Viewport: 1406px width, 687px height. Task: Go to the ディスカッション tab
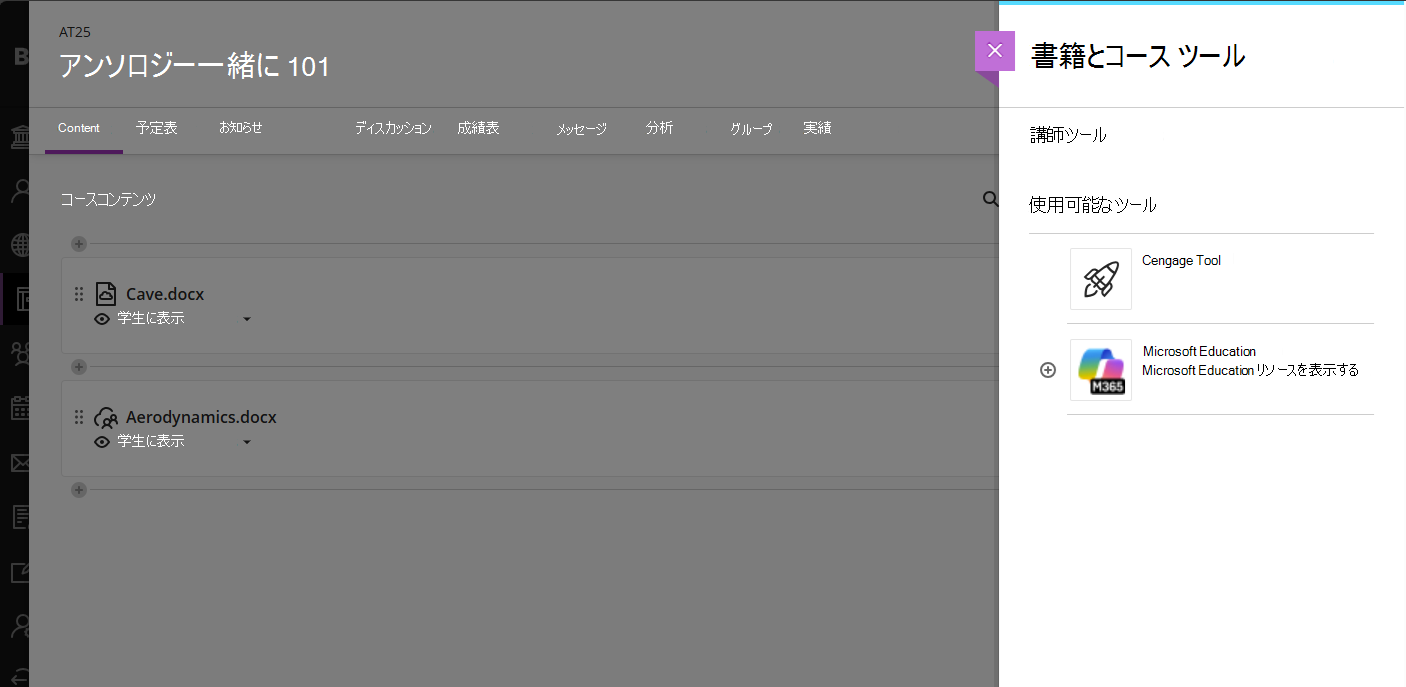click(393, 128)
